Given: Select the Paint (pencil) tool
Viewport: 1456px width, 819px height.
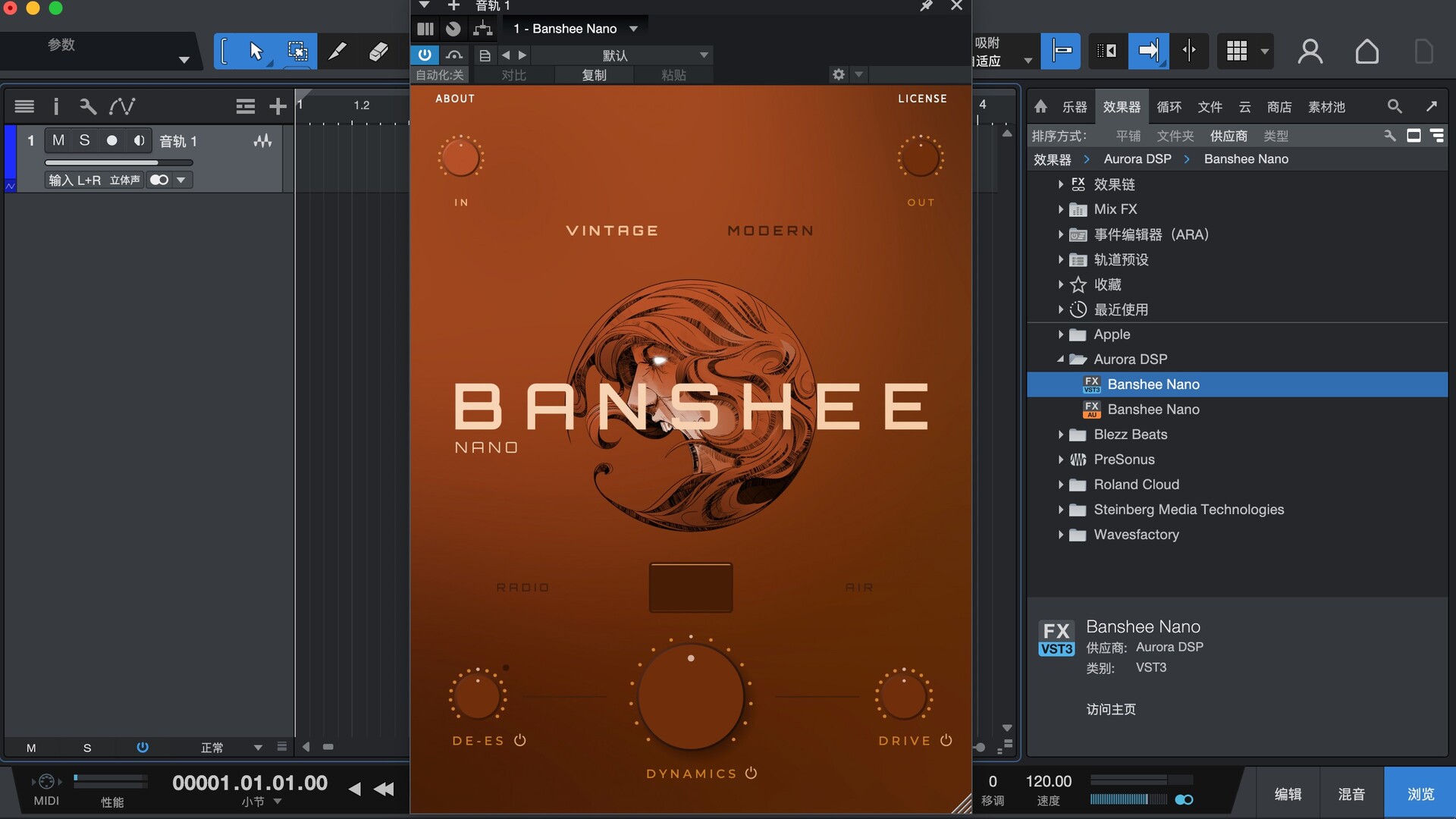Looking at the screenshot, I should (x=337, y=51).
